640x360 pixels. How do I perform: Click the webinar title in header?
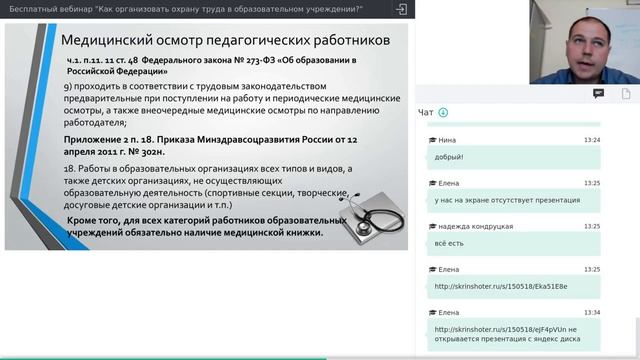click(x=186, y=9)
